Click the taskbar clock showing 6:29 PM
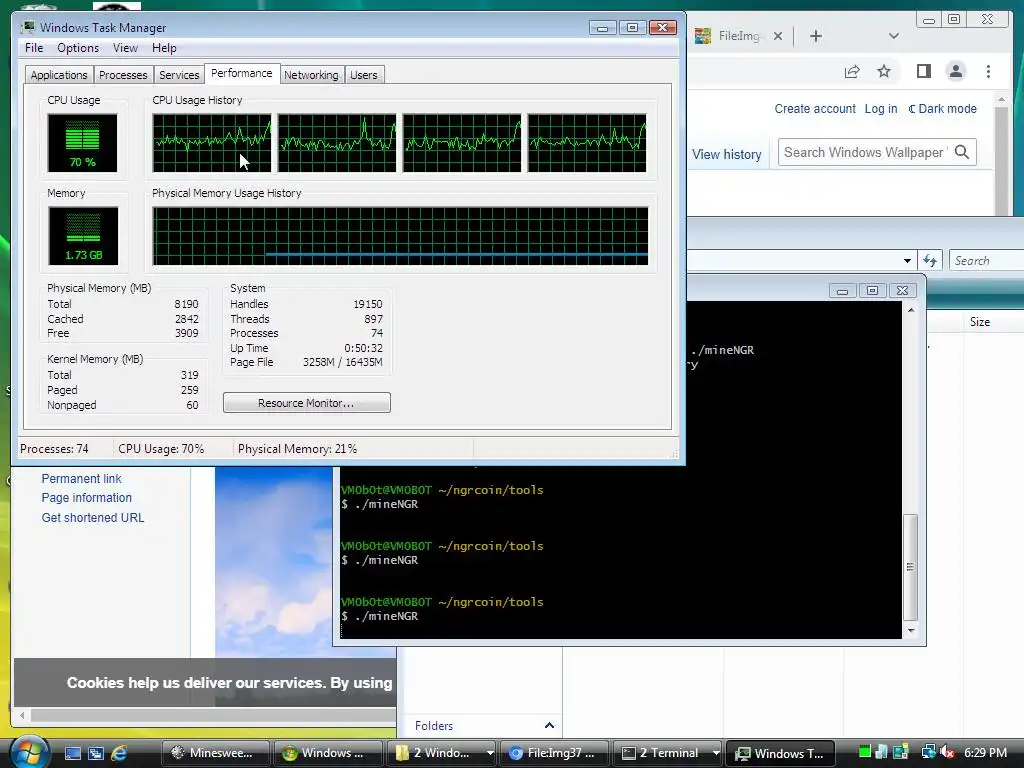 coord(985,752)
